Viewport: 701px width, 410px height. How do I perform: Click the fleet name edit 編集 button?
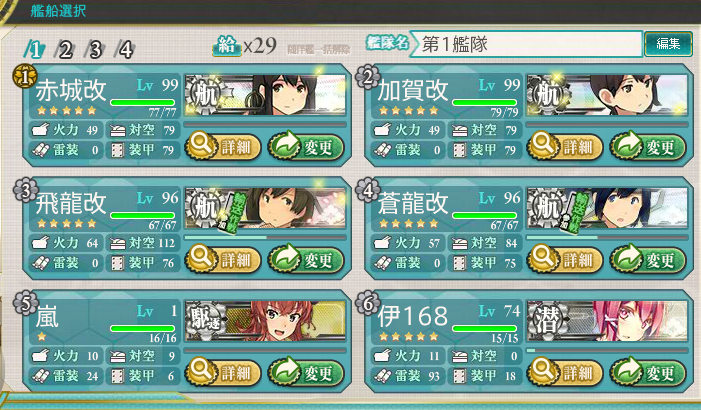[x=668, y=44]
